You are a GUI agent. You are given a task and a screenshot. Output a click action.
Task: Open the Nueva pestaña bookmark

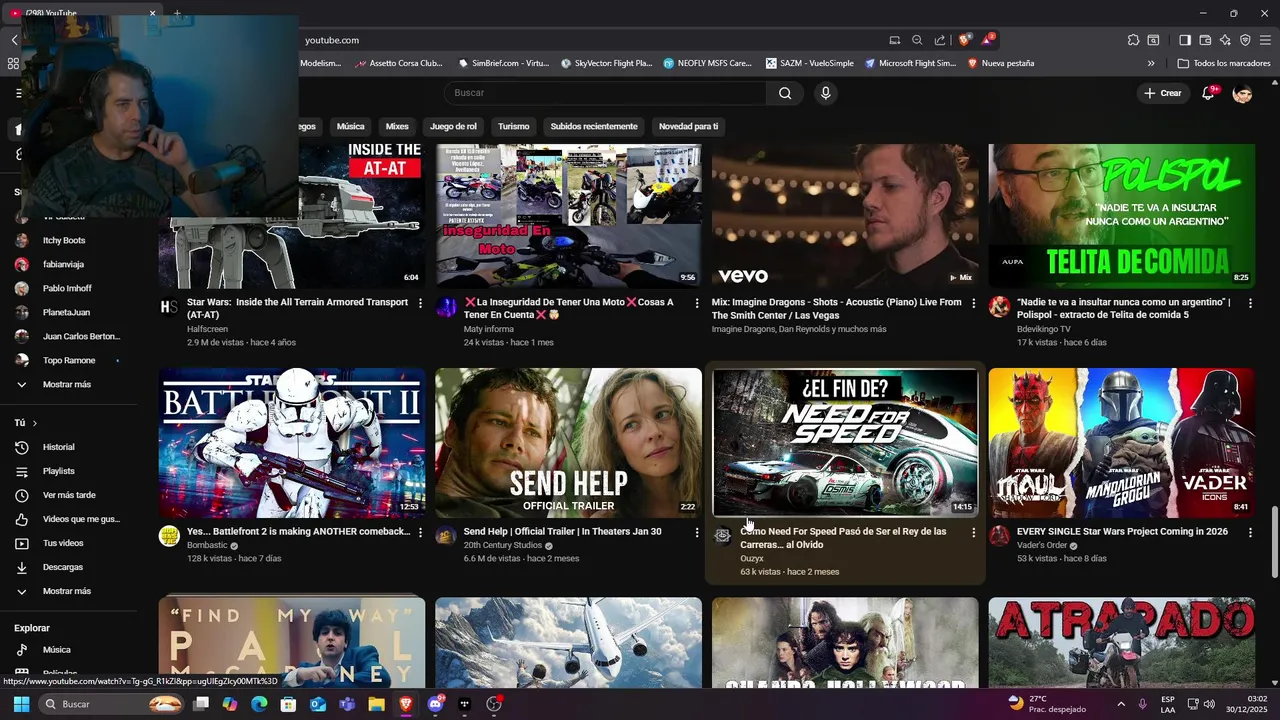click(1001, 63)
